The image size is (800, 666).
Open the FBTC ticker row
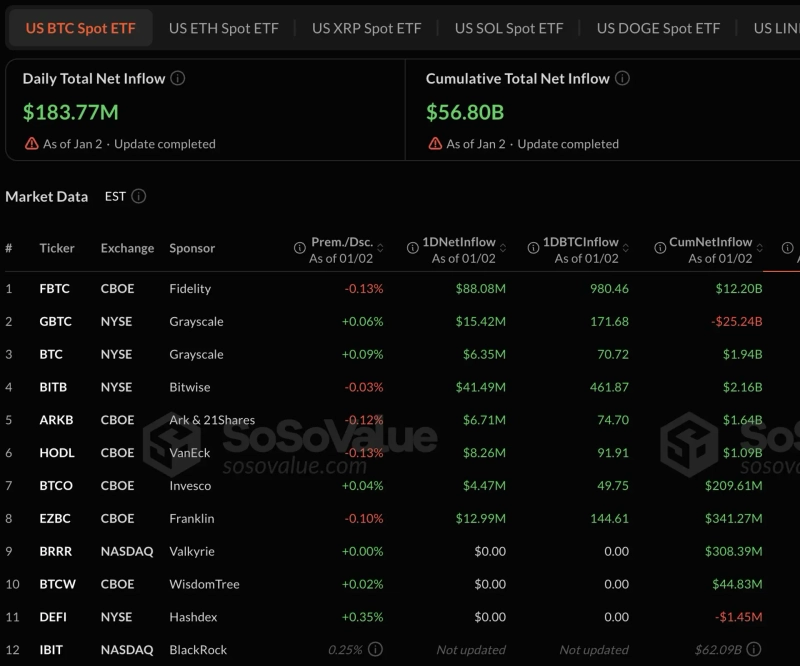click(54, 289)
